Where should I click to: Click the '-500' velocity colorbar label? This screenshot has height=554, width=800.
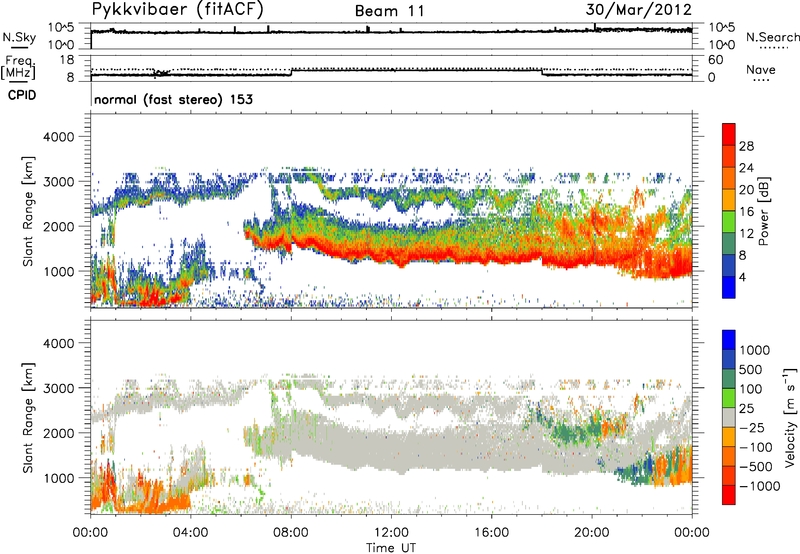point(755,466)
